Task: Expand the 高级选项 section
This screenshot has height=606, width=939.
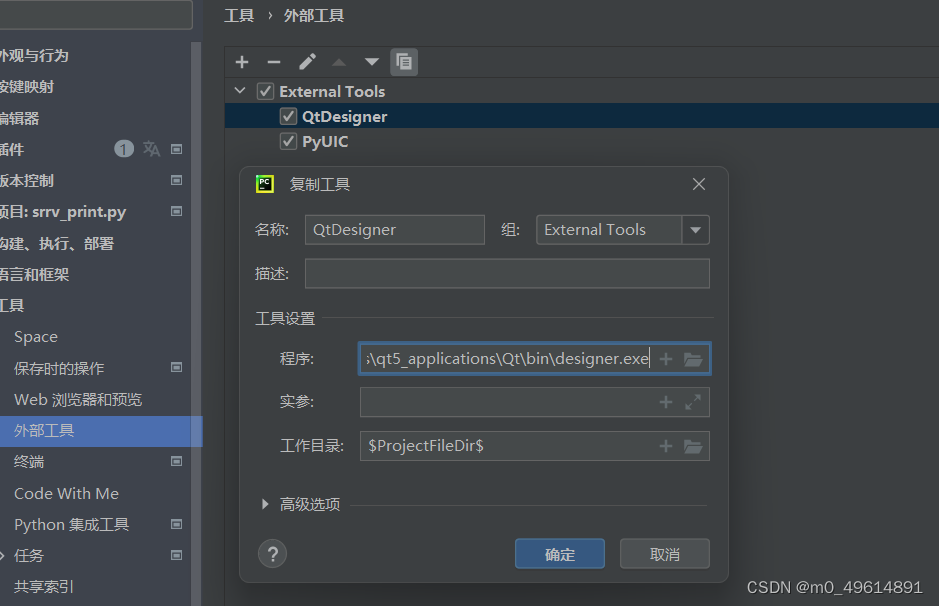Action: (x=265, y=504)
